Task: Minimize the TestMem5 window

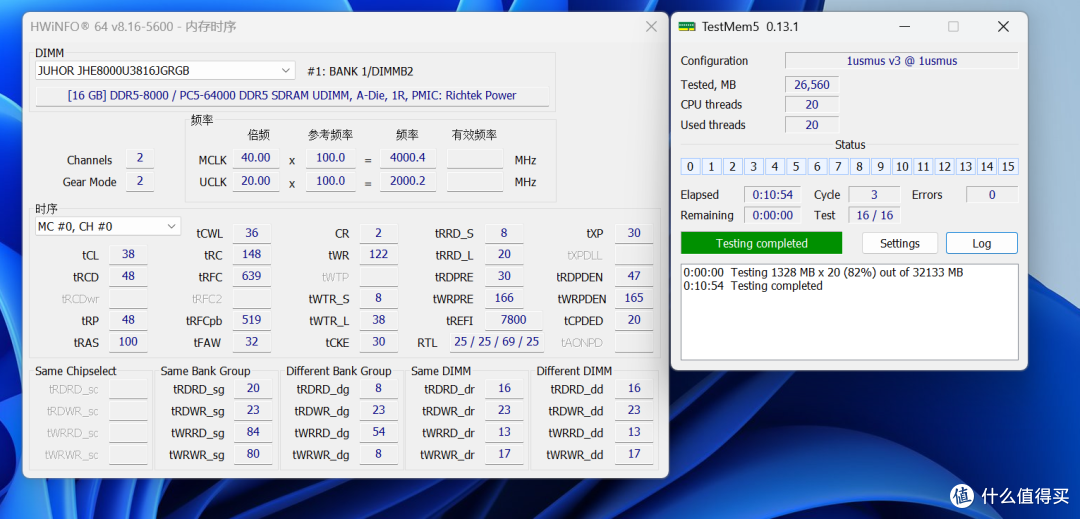Action: coord(904,26)
